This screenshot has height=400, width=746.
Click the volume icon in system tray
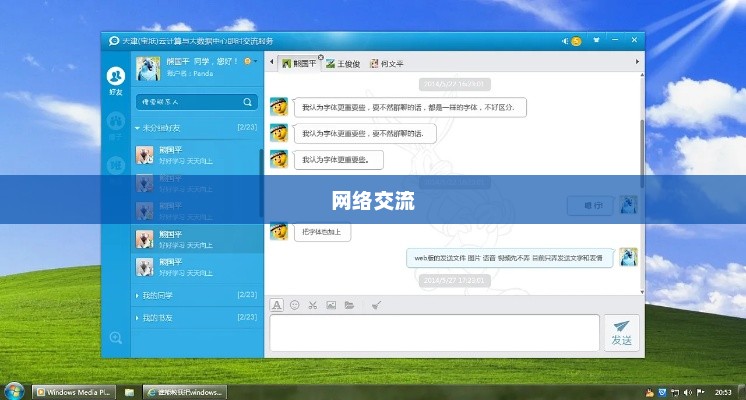687,392
